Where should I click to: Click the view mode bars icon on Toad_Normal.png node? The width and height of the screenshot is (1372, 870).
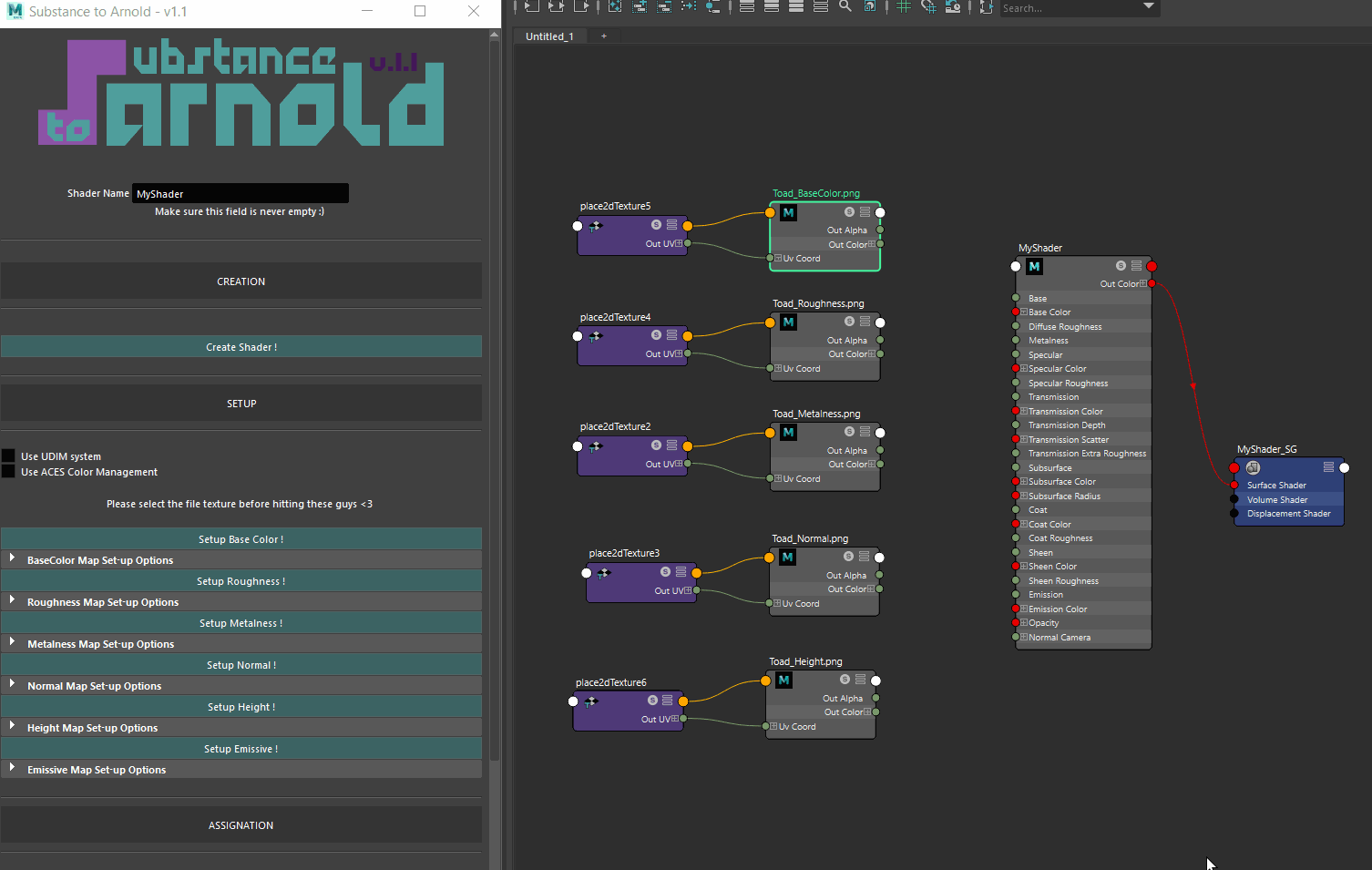coord(864,557)
